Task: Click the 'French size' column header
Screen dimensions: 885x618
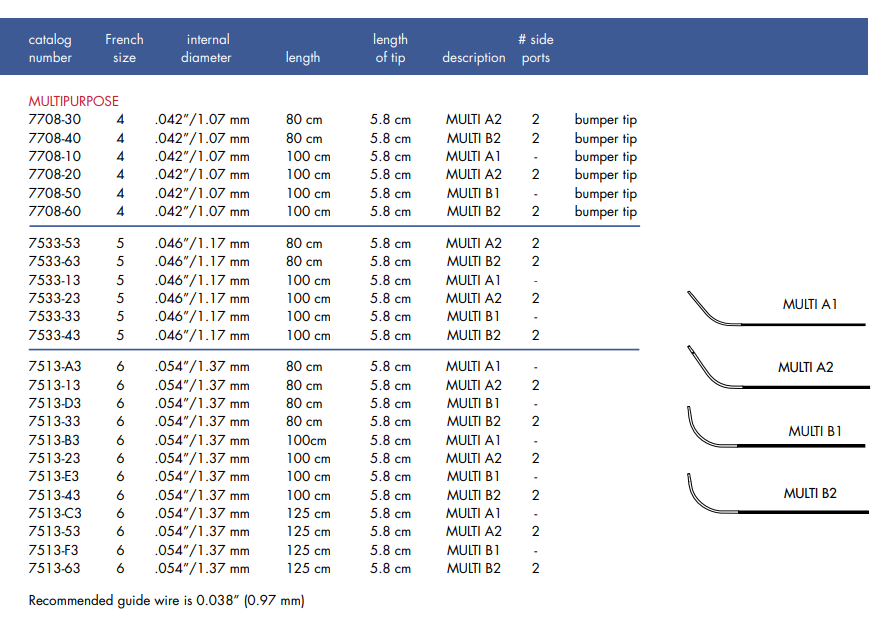Action: point(124,48)
